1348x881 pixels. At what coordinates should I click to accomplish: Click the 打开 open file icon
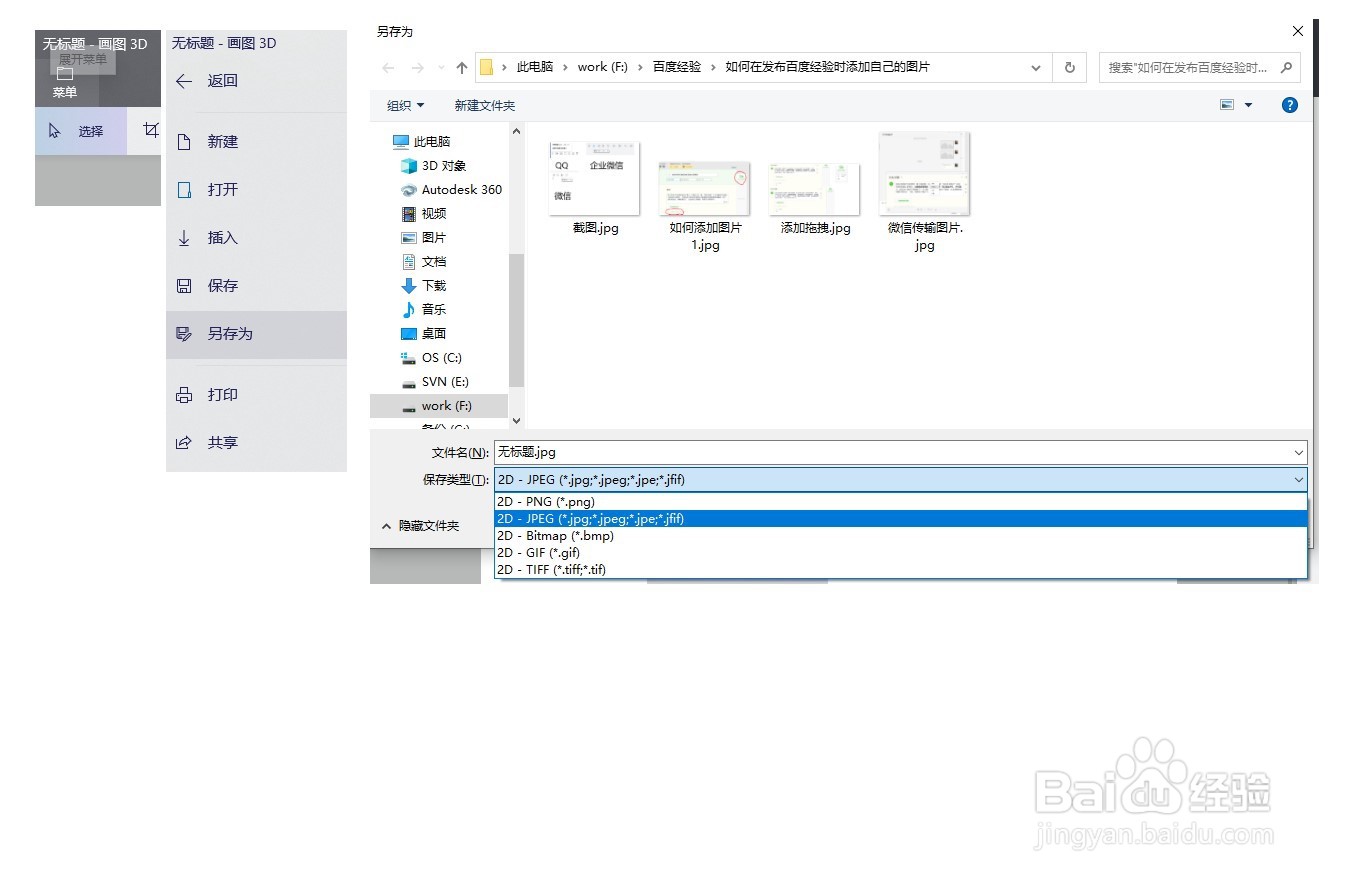(184, 190)
